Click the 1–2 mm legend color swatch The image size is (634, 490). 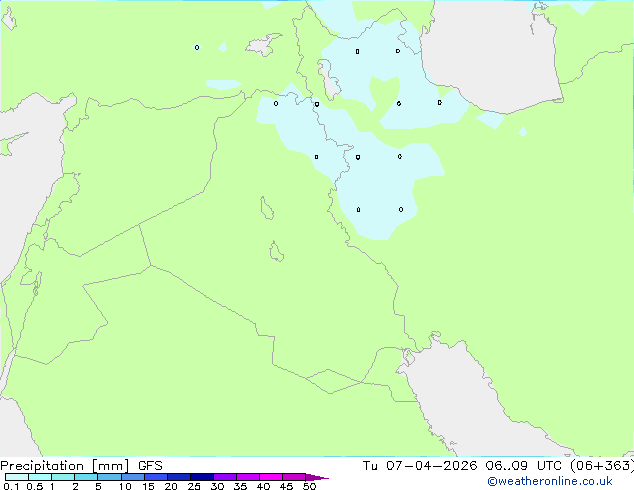(63, 477)
